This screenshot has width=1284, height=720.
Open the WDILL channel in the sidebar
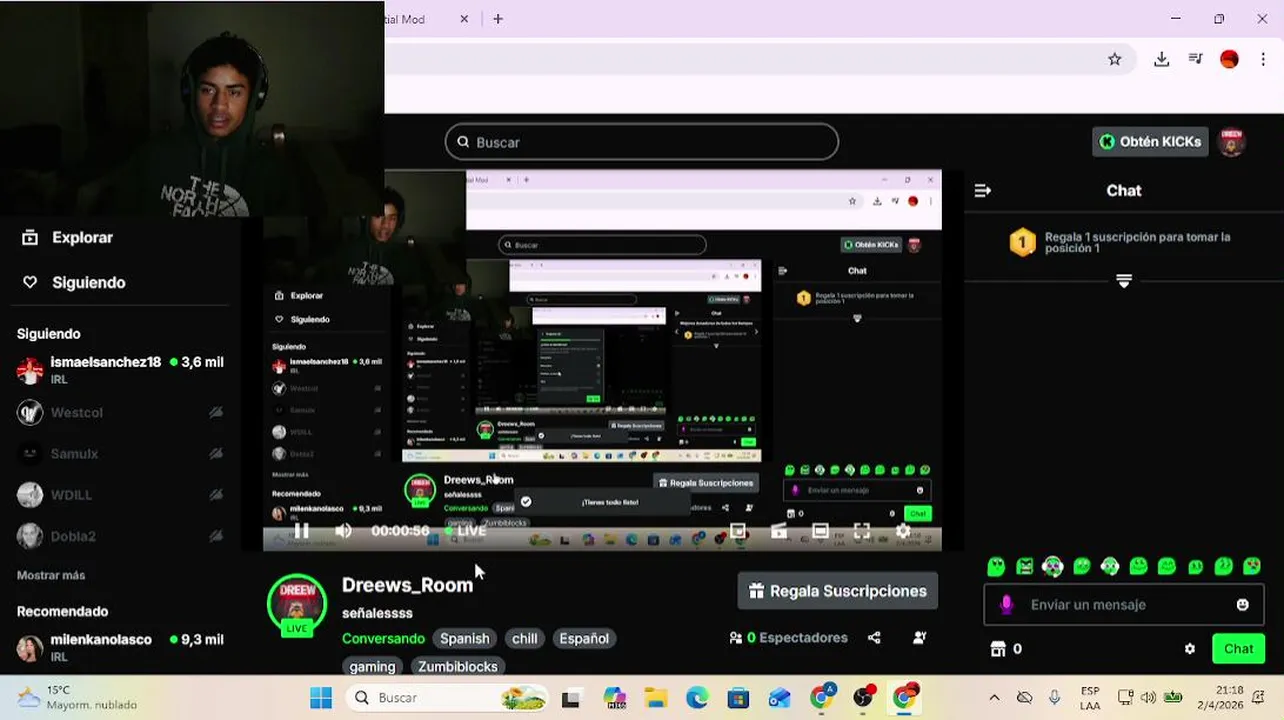point(120,495)
